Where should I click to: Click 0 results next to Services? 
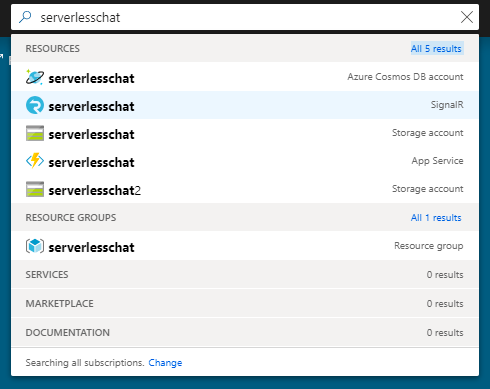pyautogui.click(x=445, y=275)
